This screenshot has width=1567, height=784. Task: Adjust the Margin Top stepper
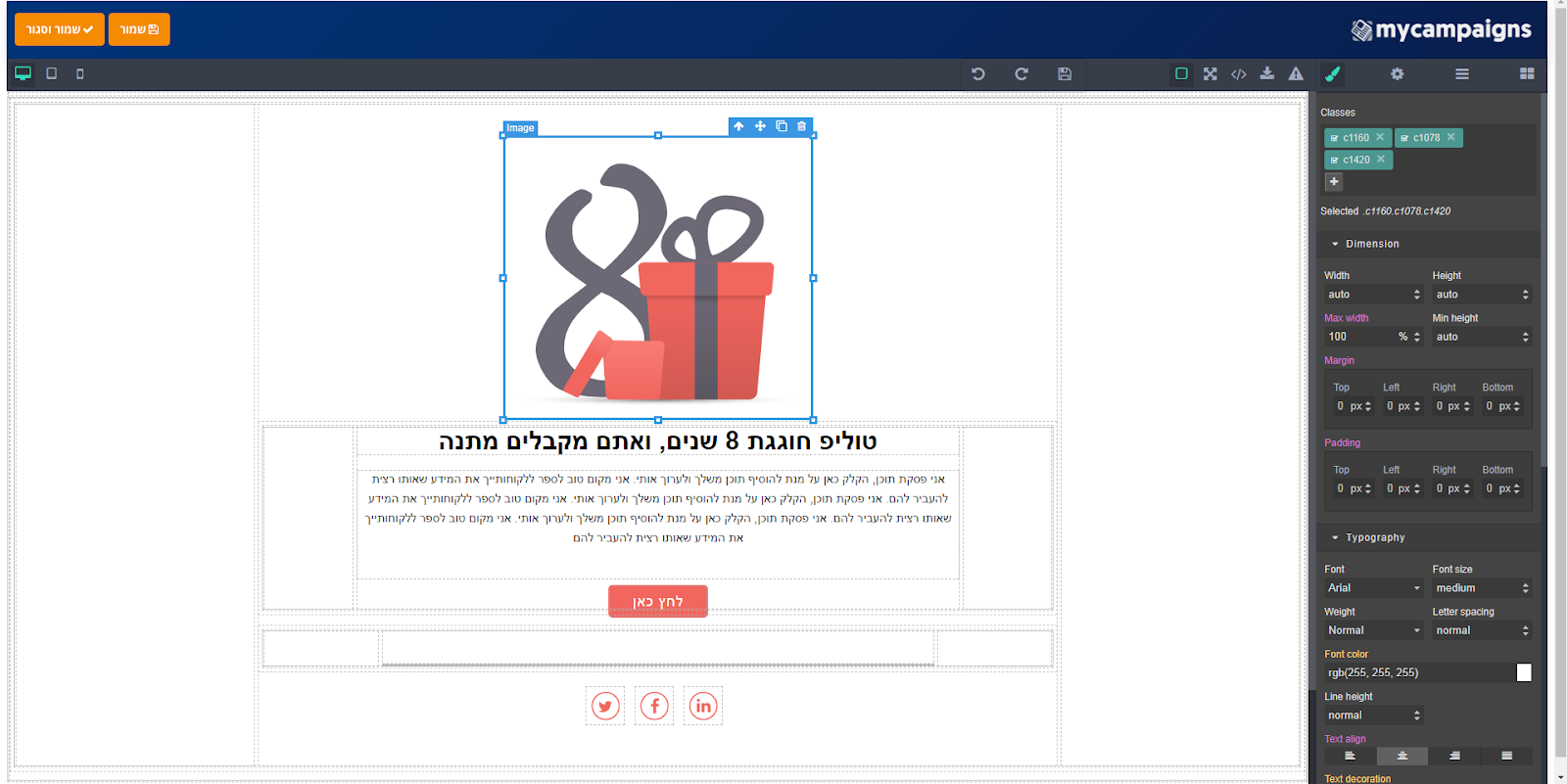pyautogui.click(x=1368, y=406)
